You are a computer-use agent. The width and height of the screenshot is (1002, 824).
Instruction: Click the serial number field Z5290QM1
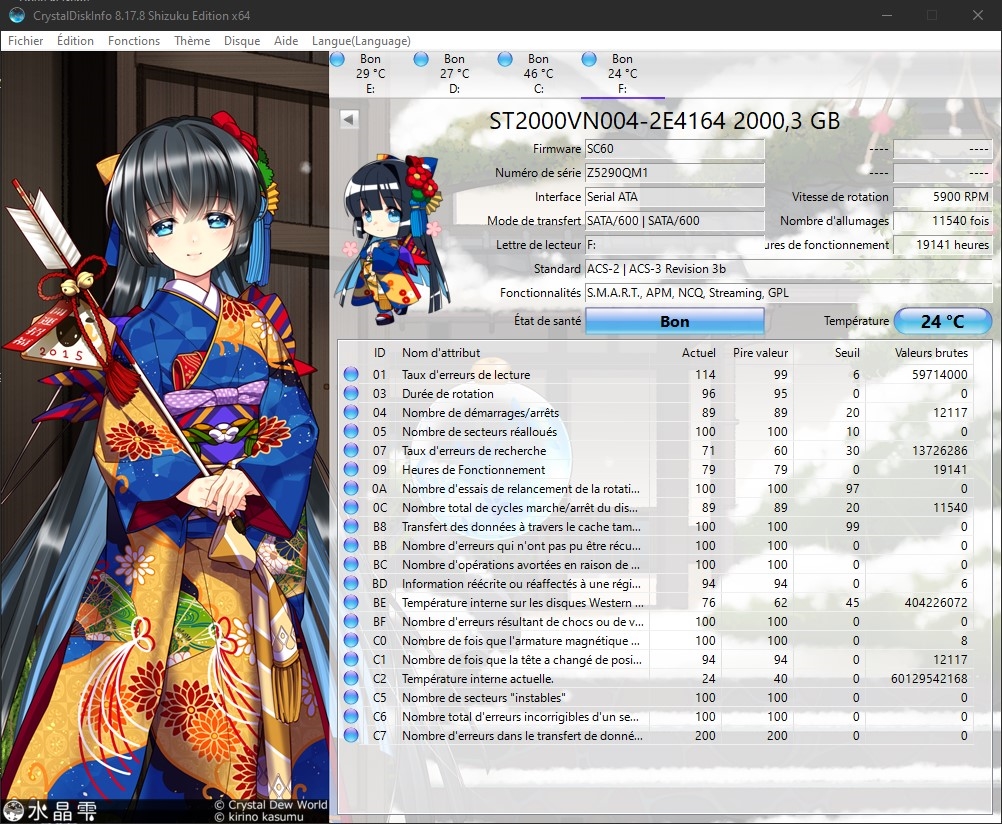click(x=675, y=173)
